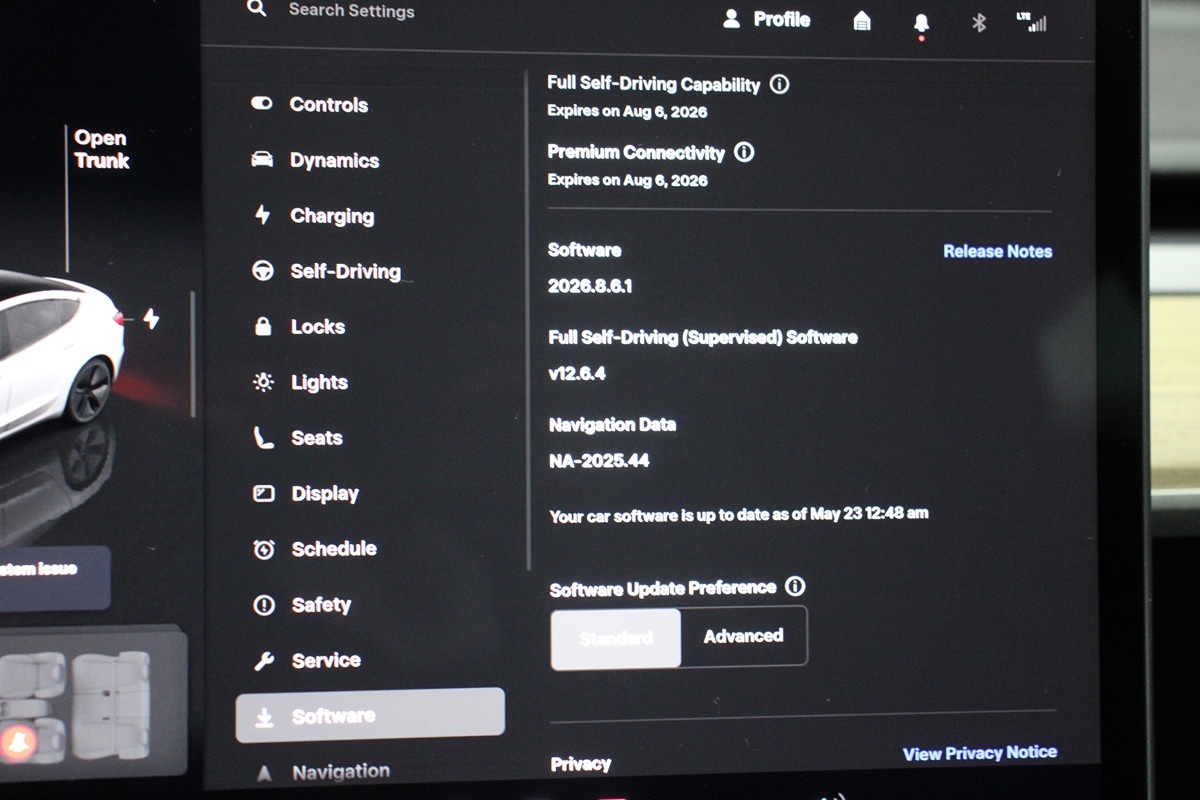The width and height of the screenshot is (1200, 800).
Task: Select the highlighted Software tab
Action: (x=370, y=715)
